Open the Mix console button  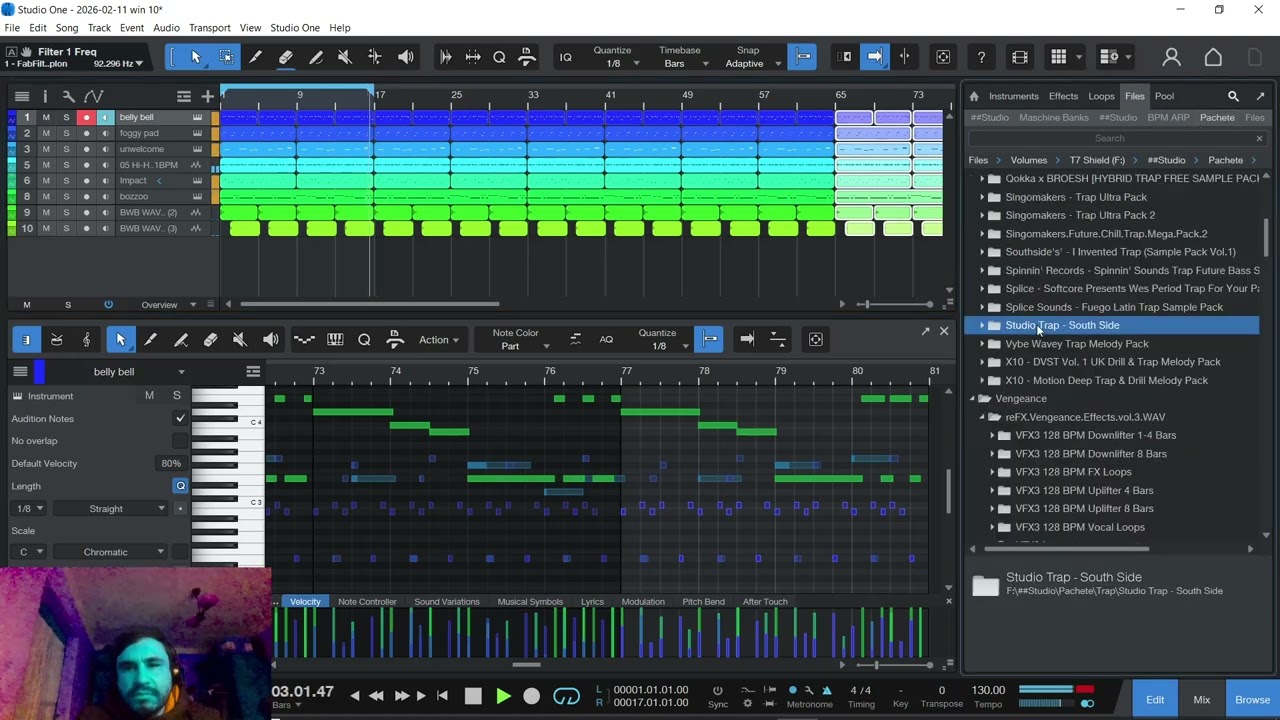point(1201,700)
